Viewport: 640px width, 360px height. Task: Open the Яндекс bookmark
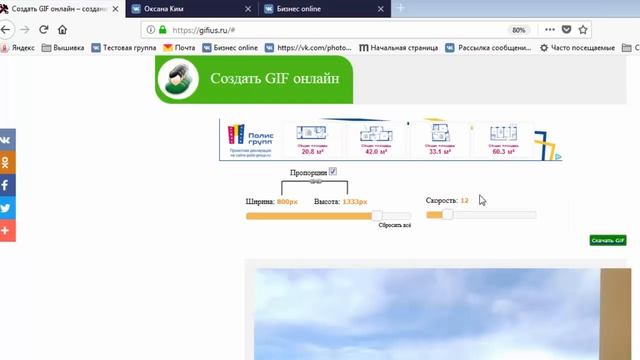coord(18,48)
